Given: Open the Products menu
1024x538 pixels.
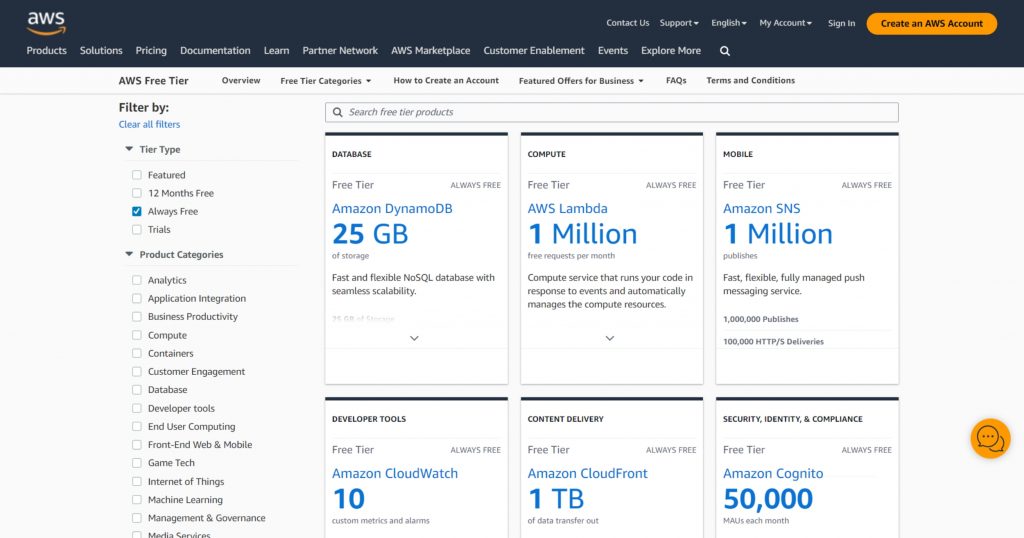Looking at the screenshot, I should coord(46,50).
